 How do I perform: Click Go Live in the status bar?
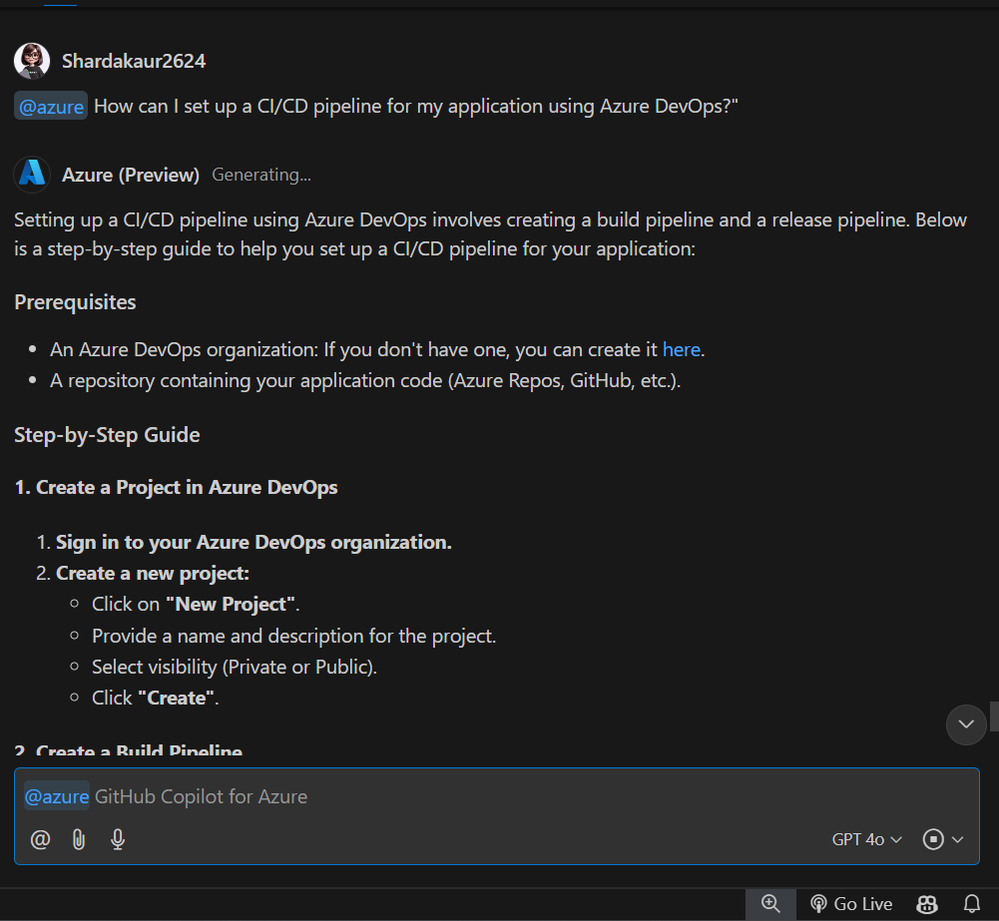point(851,903)
